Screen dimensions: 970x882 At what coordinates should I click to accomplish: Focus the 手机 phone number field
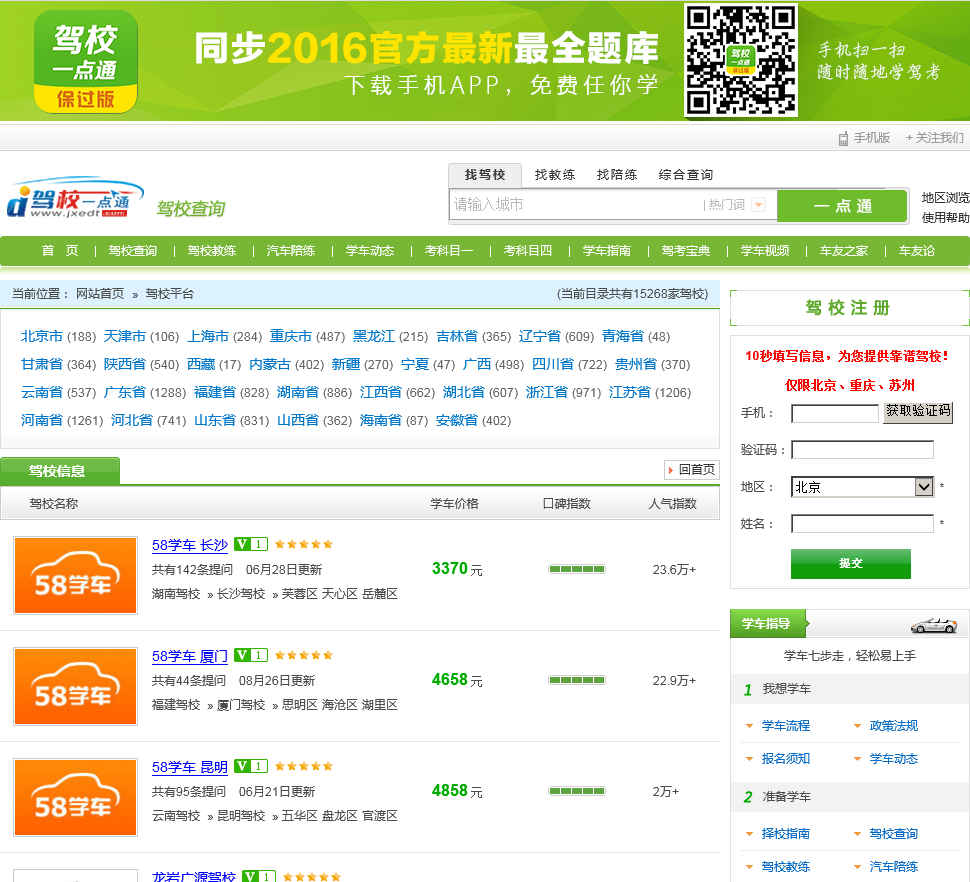pos(835,413)
